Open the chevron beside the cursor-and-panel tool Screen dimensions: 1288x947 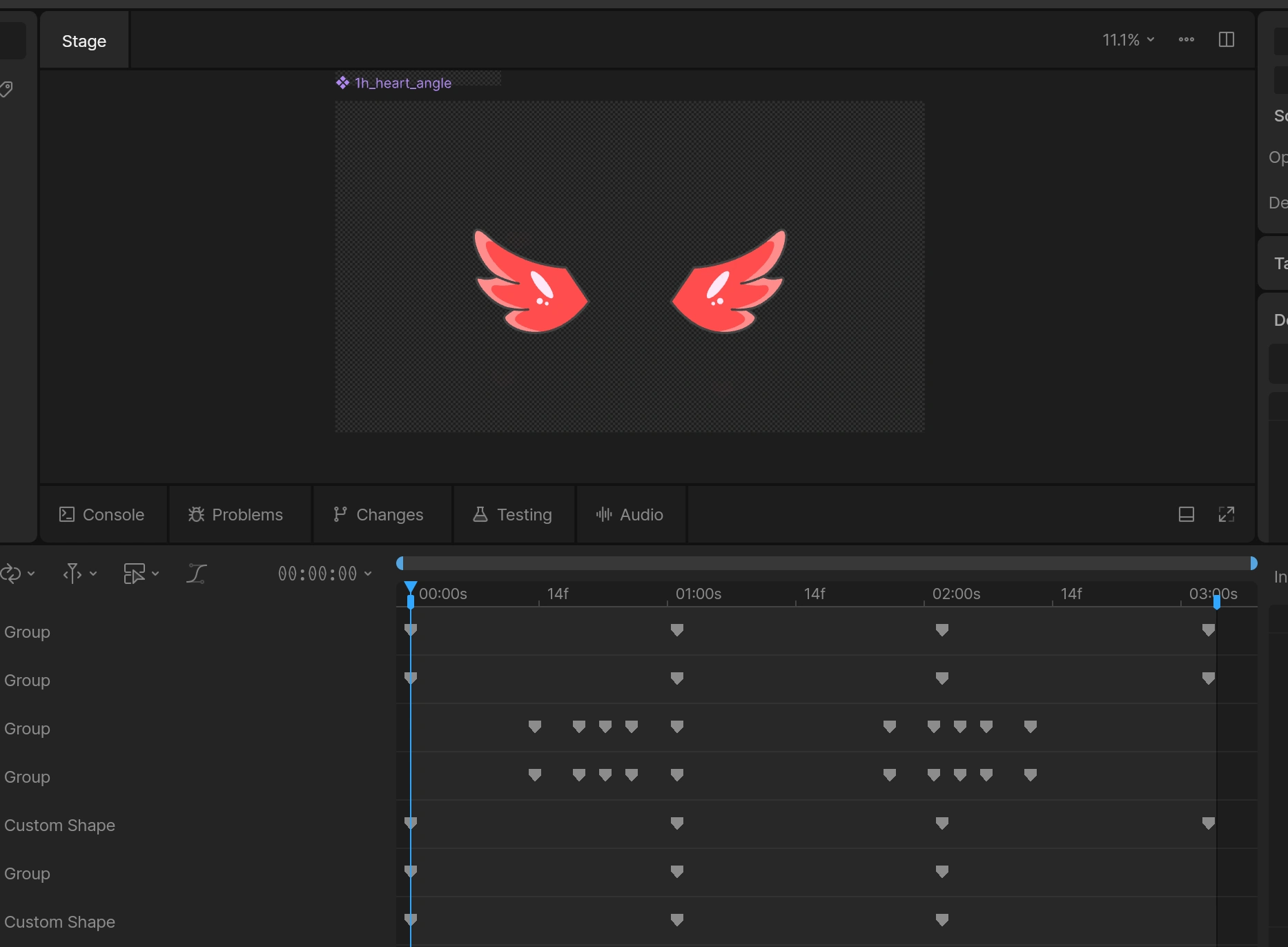(155, 574)
